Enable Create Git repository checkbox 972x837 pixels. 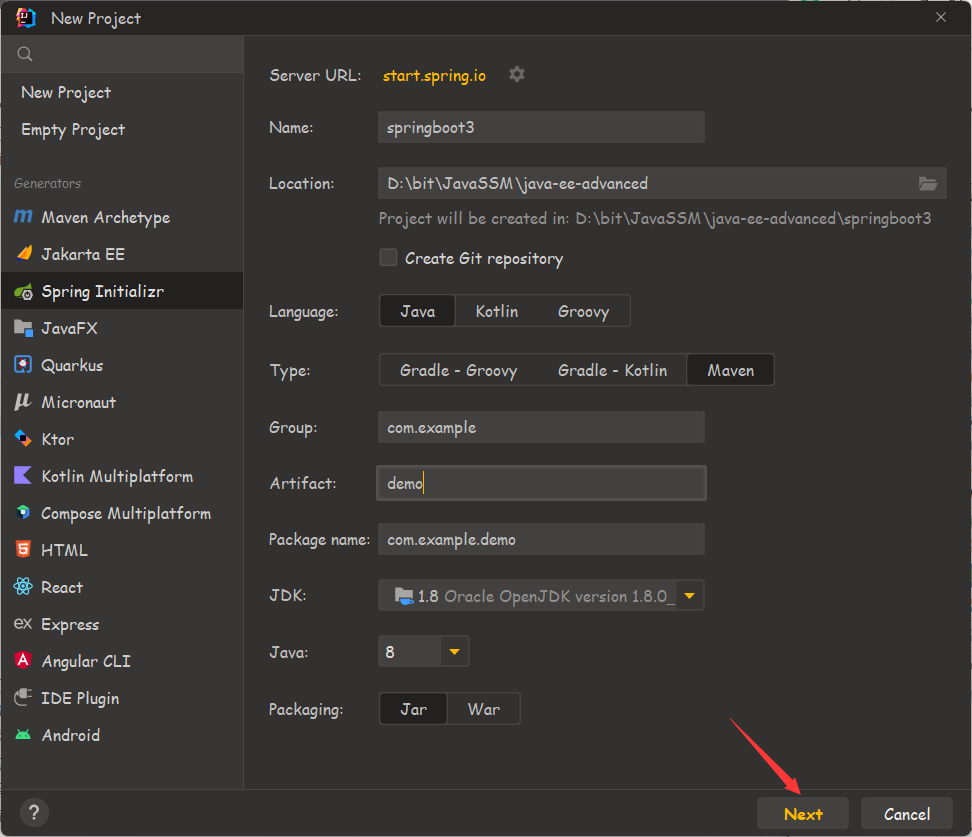pyautogui.click(x=388, y=257)
